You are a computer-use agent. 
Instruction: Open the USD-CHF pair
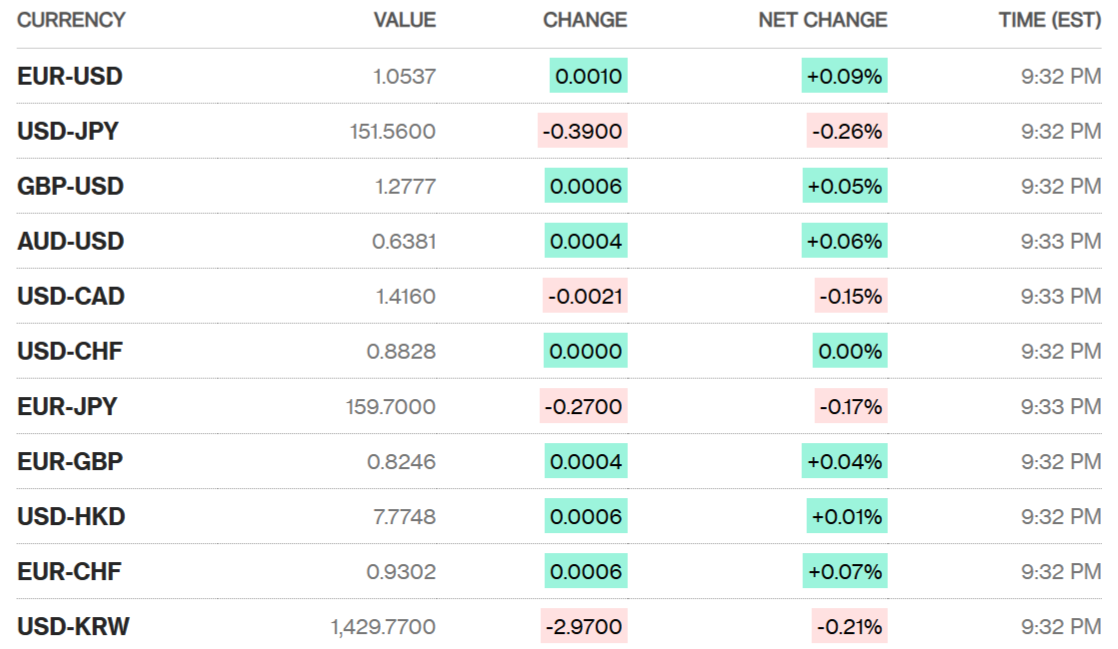(x=70, y=351)
